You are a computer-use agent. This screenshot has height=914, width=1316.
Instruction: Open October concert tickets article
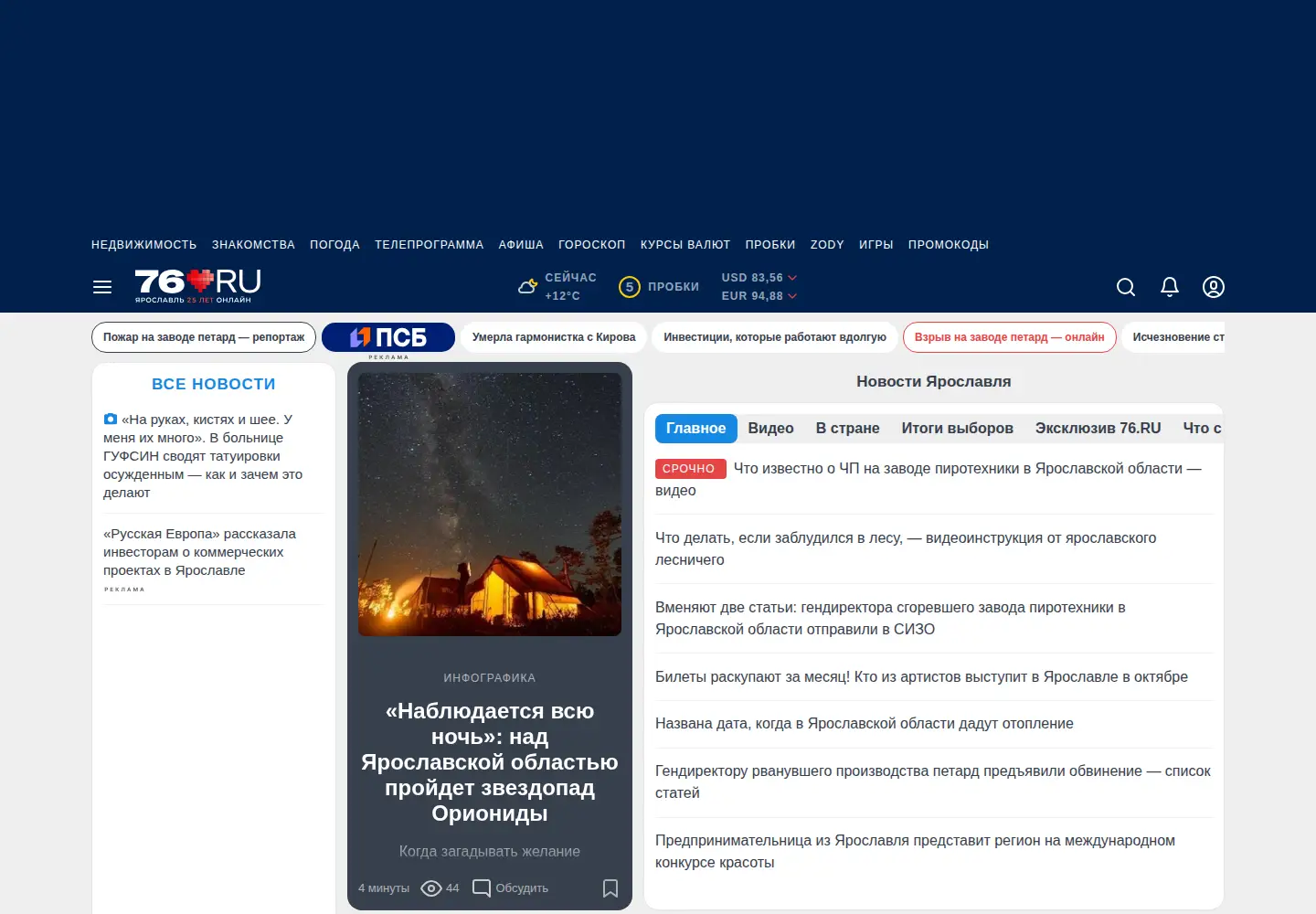(921, 677)
